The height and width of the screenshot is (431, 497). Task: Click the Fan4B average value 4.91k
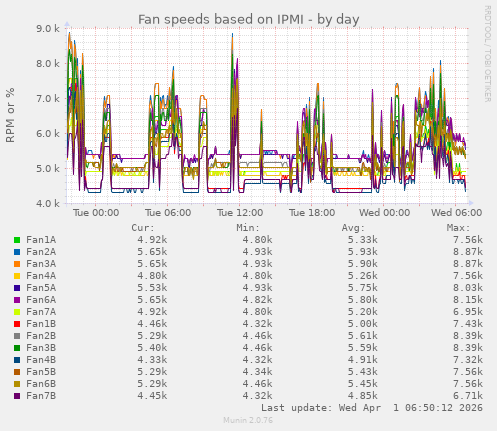(x=363, y=360)
